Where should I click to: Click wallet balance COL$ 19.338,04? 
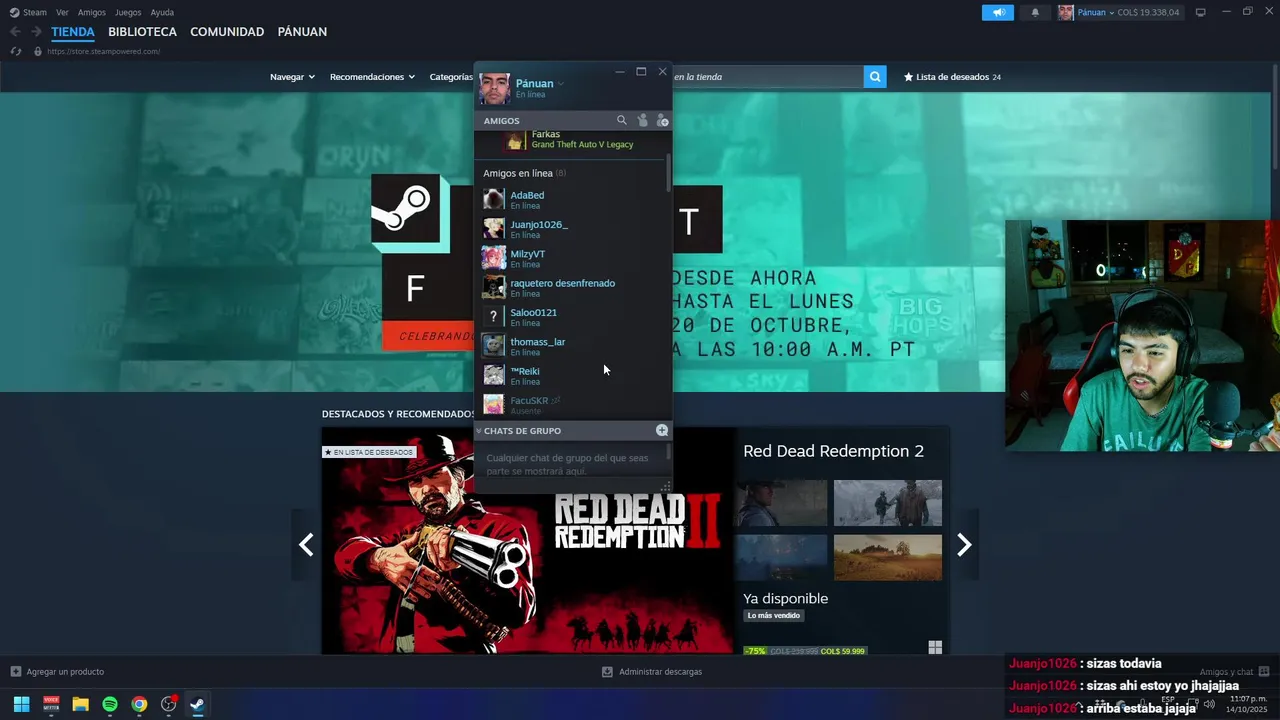[1148, 12]
